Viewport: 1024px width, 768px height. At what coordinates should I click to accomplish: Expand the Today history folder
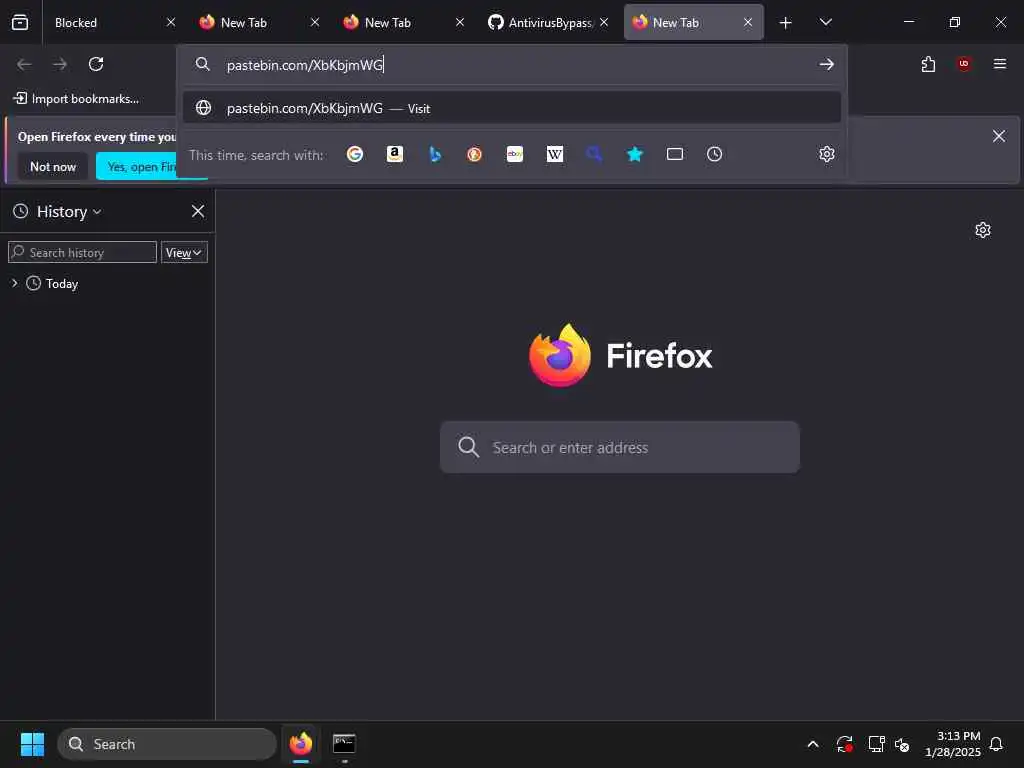(x=14, y=283)
